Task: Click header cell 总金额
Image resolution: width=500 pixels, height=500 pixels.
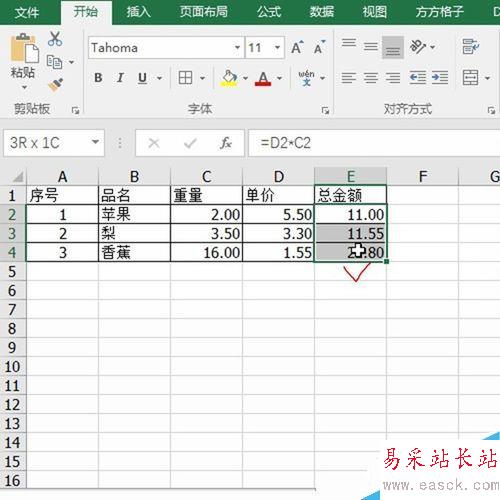Action: pos(351,195)
